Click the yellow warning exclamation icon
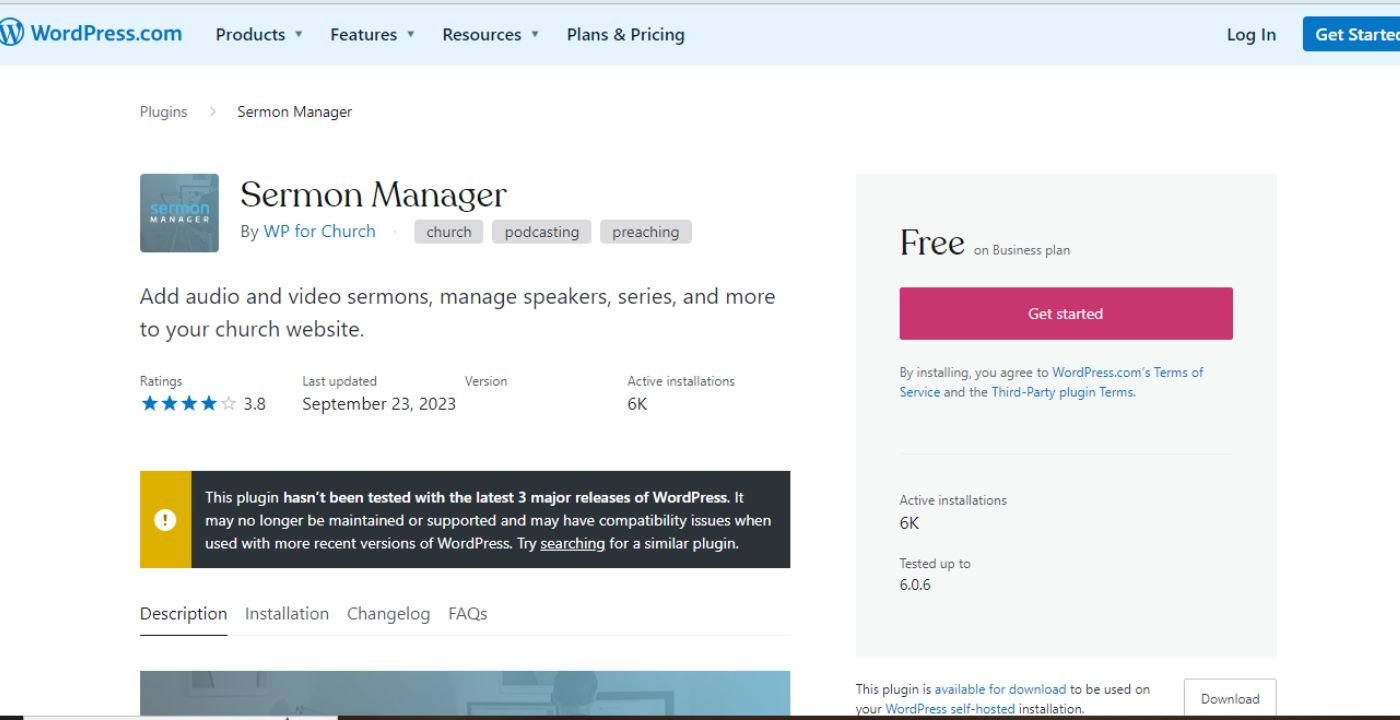 165,520
